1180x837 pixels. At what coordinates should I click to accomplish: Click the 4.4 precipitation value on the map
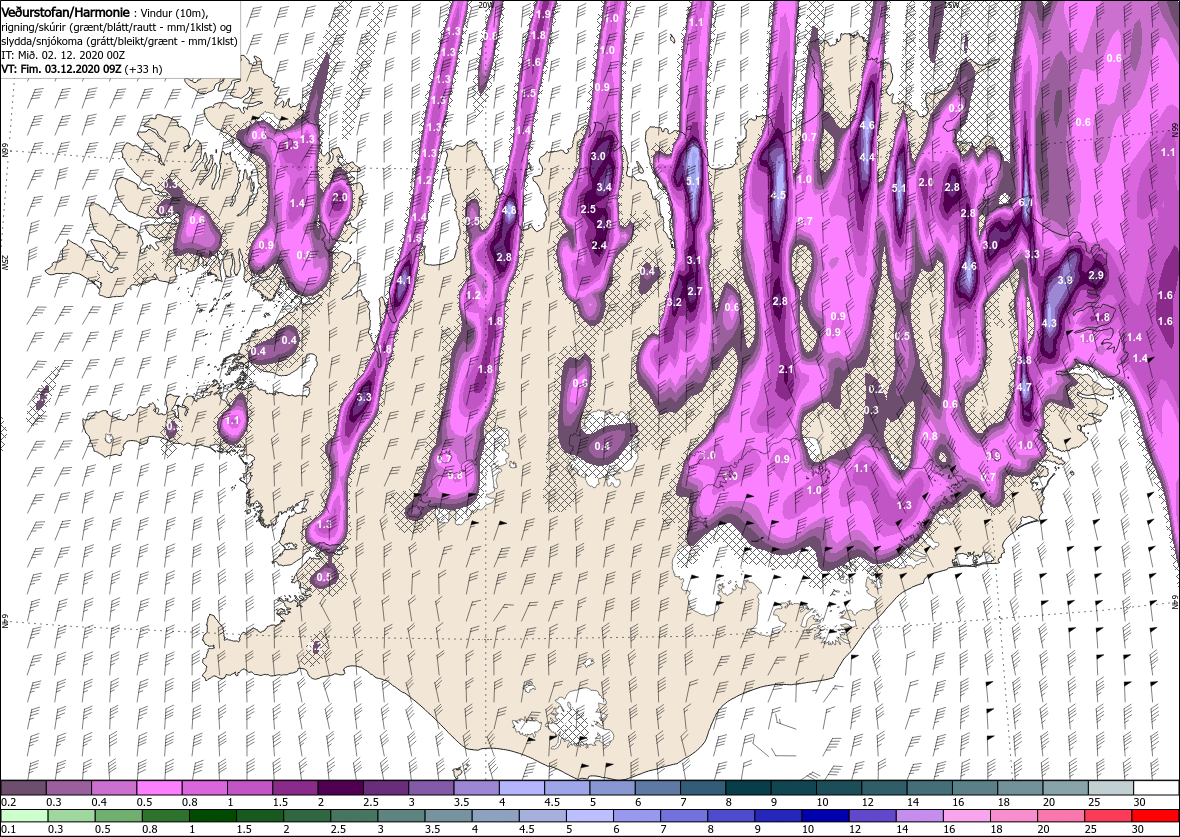[867, 157]
